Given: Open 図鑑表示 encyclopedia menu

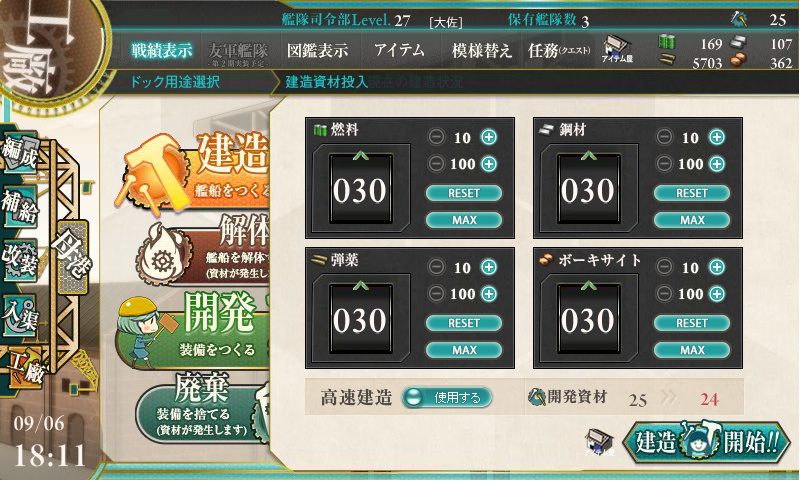Looking at the screenshot, I should coord(317,50).
